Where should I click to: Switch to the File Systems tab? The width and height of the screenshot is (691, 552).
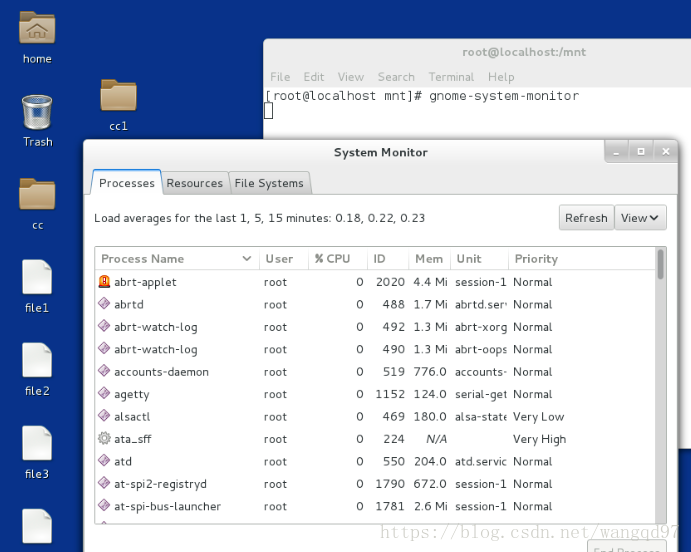coord(269,183)
